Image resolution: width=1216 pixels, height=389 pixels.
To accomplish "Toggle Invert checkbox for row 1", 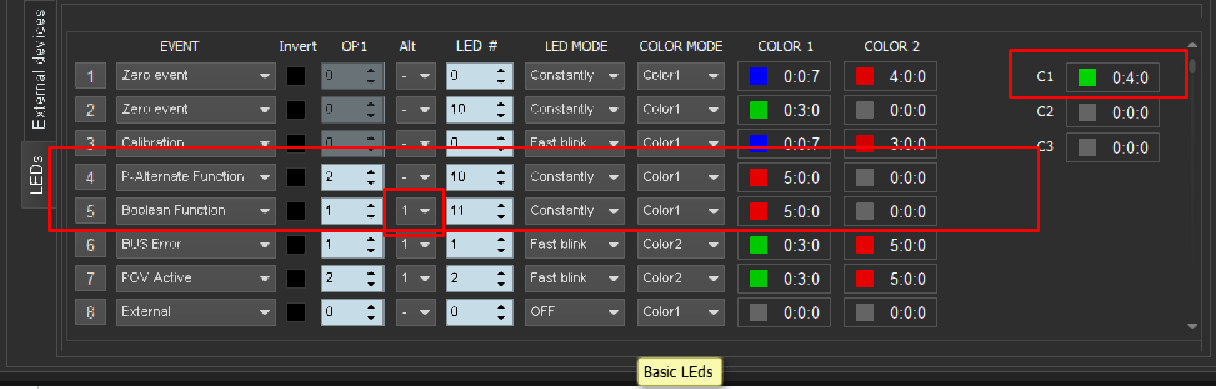I will [297, 75].
